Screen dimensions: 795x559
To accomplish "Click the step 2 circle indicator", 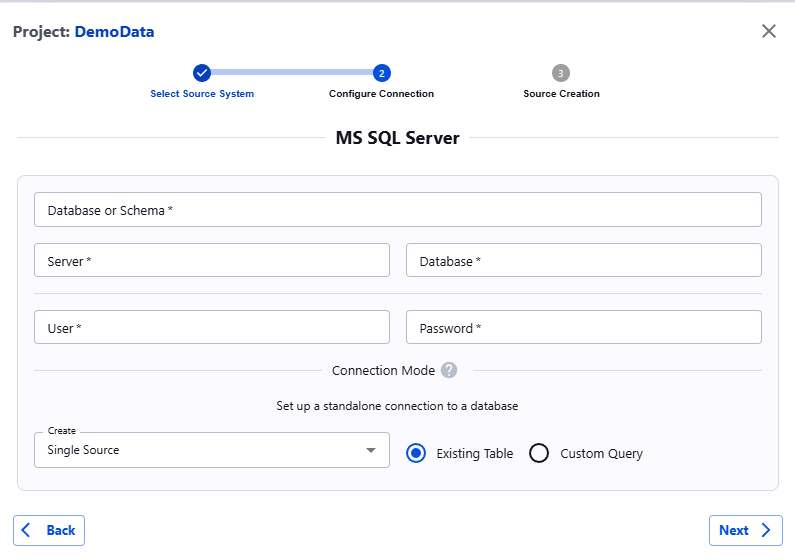I will tap(382, 73).
